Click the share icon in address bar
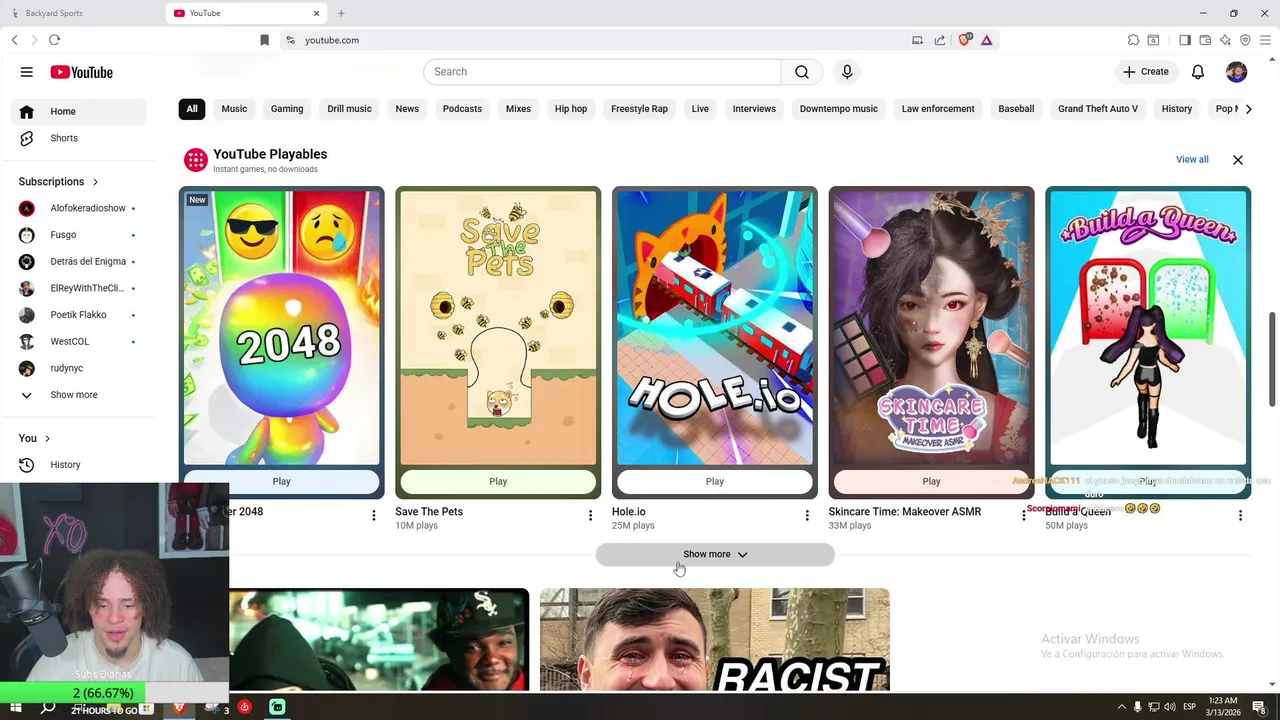The width and height of the screenshot is (1280, 720). click(x=940, y=40)
